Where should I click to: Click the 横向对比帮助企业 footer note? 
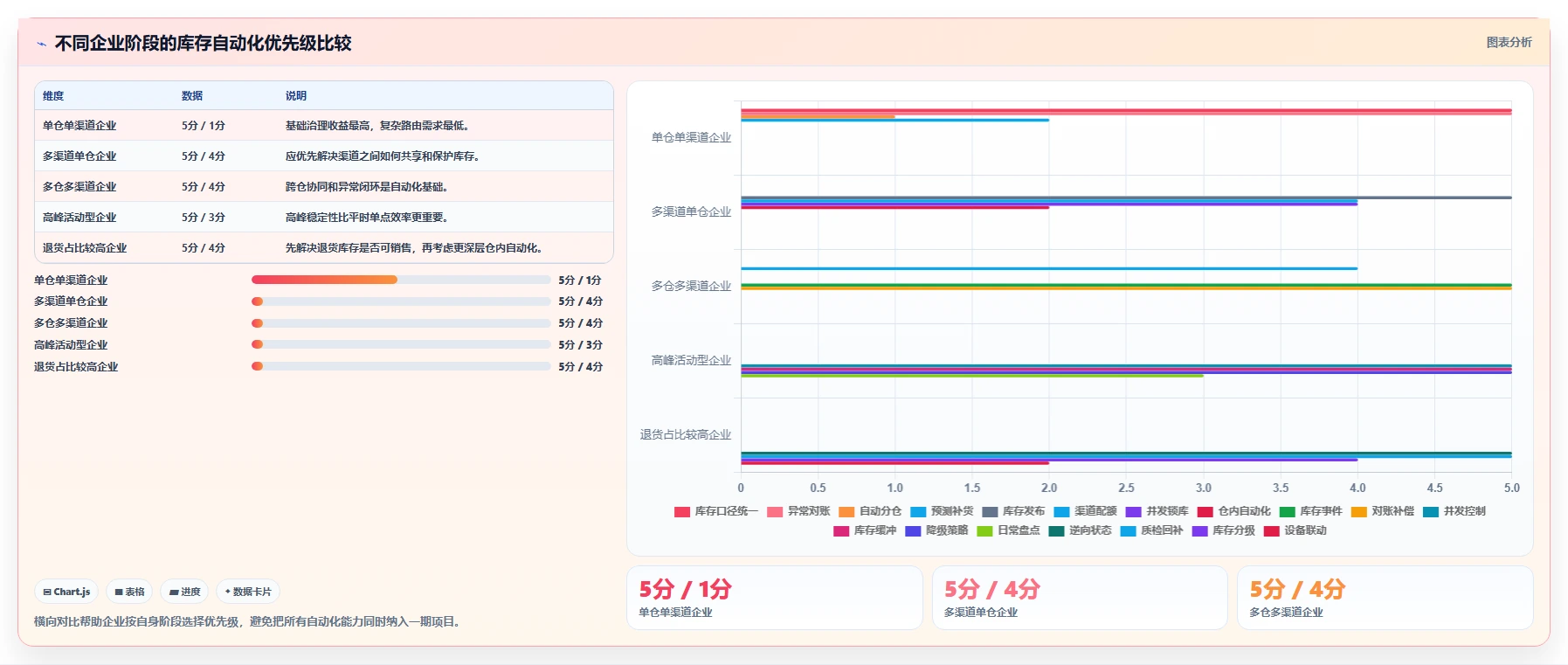(x=248, y=622)
